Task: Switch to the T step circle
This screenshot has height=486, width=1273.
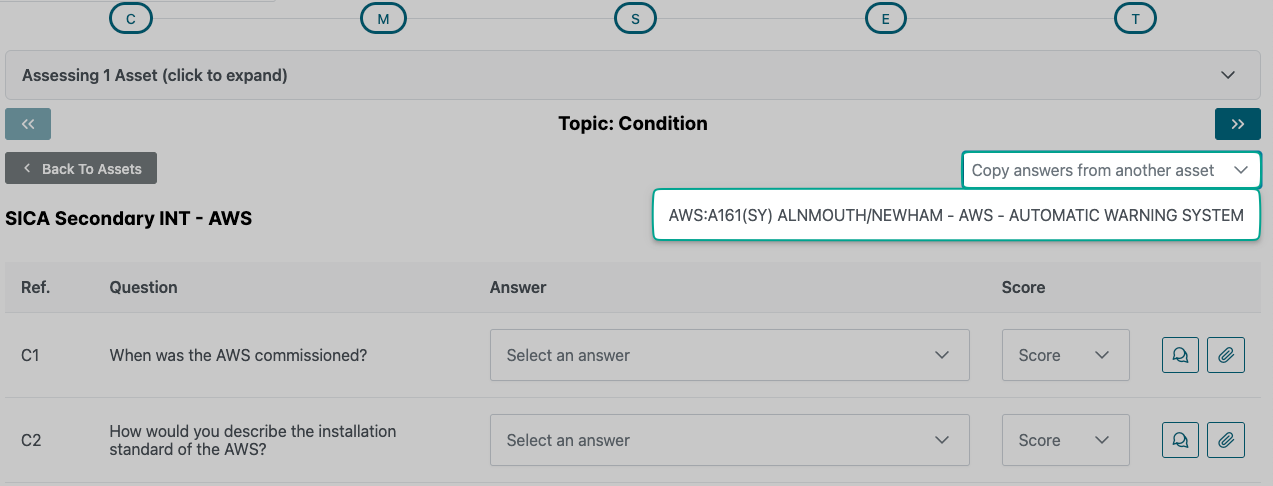Action: click(1135, 18)
